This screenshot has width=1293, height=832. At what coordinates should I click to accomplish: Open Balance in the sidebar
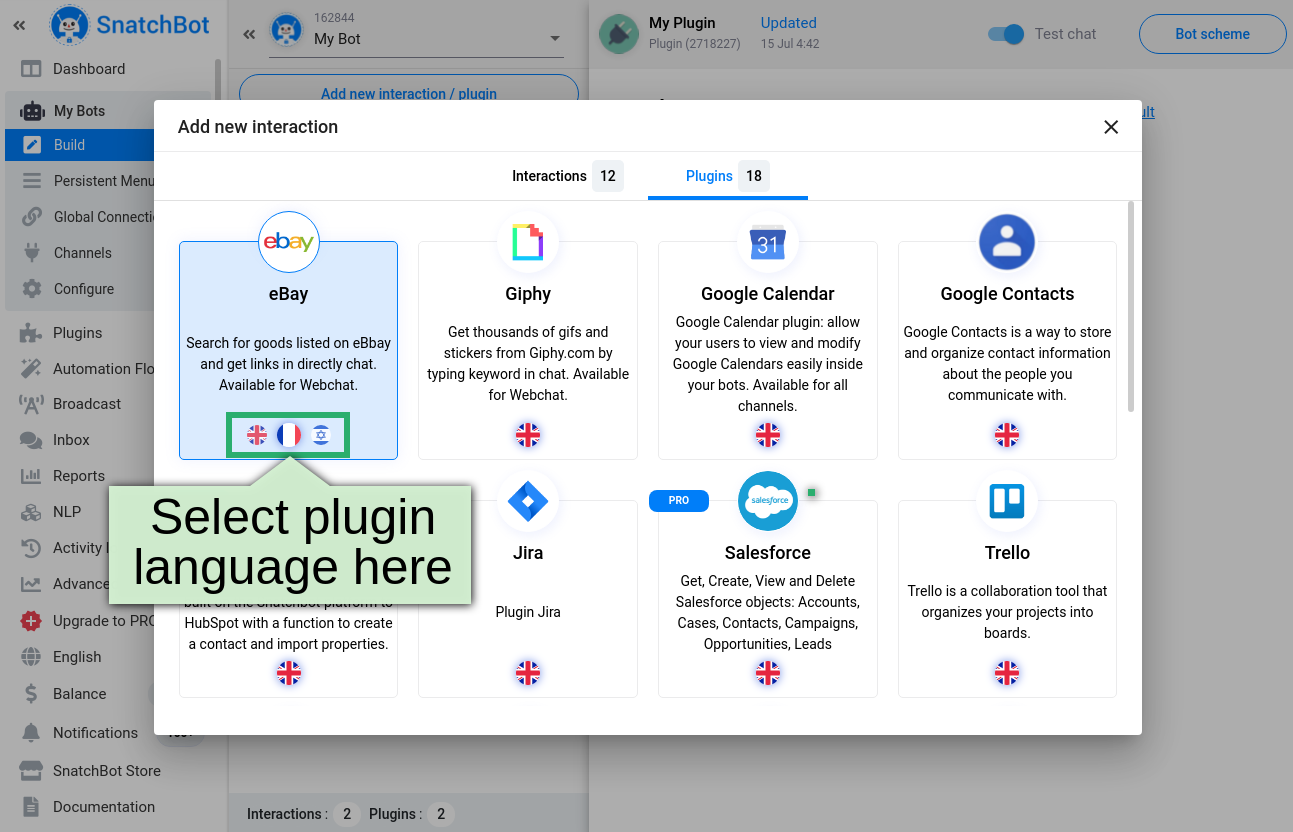[x=80, y=694]
